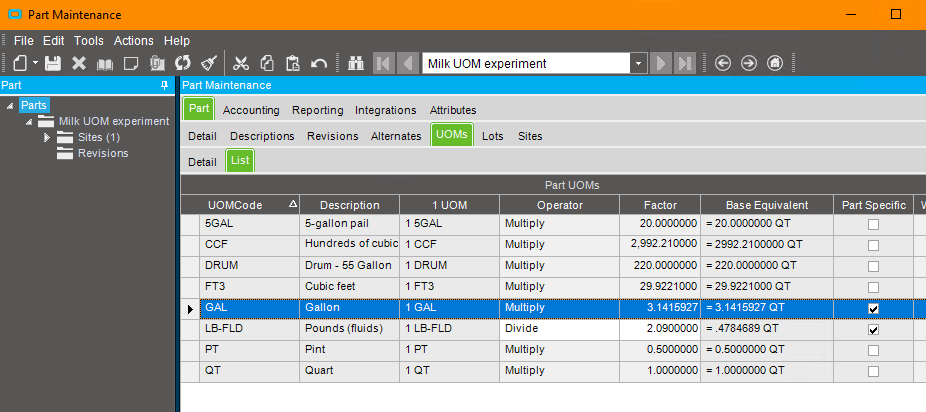Uncheck Part Specific for GAL row
The height and width of the screenshot is (412, 926).
pyautogui.click(x=873, y=309)
